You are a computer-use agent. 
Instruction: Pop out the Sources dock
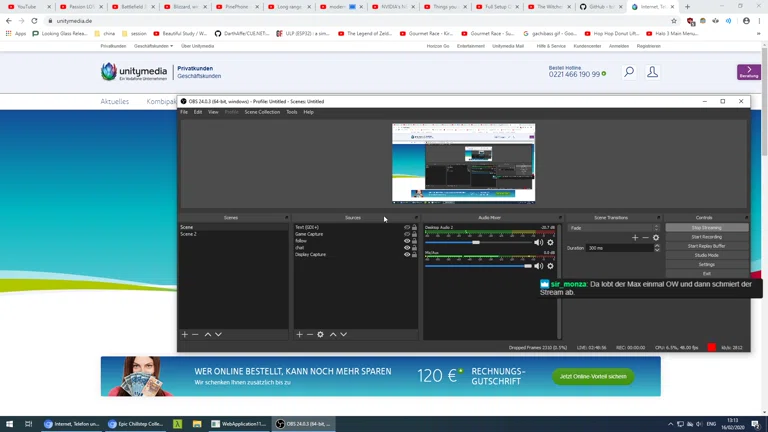click(x=416, y=217)
